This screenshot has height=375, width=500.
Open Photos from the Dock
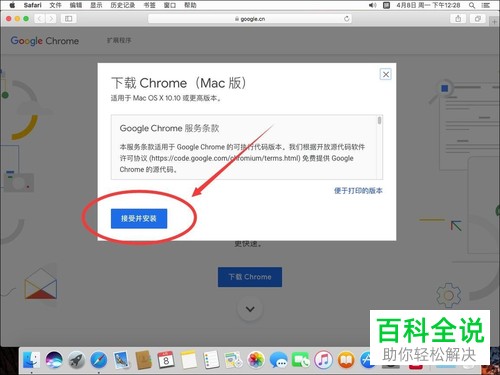pos(256,360)
